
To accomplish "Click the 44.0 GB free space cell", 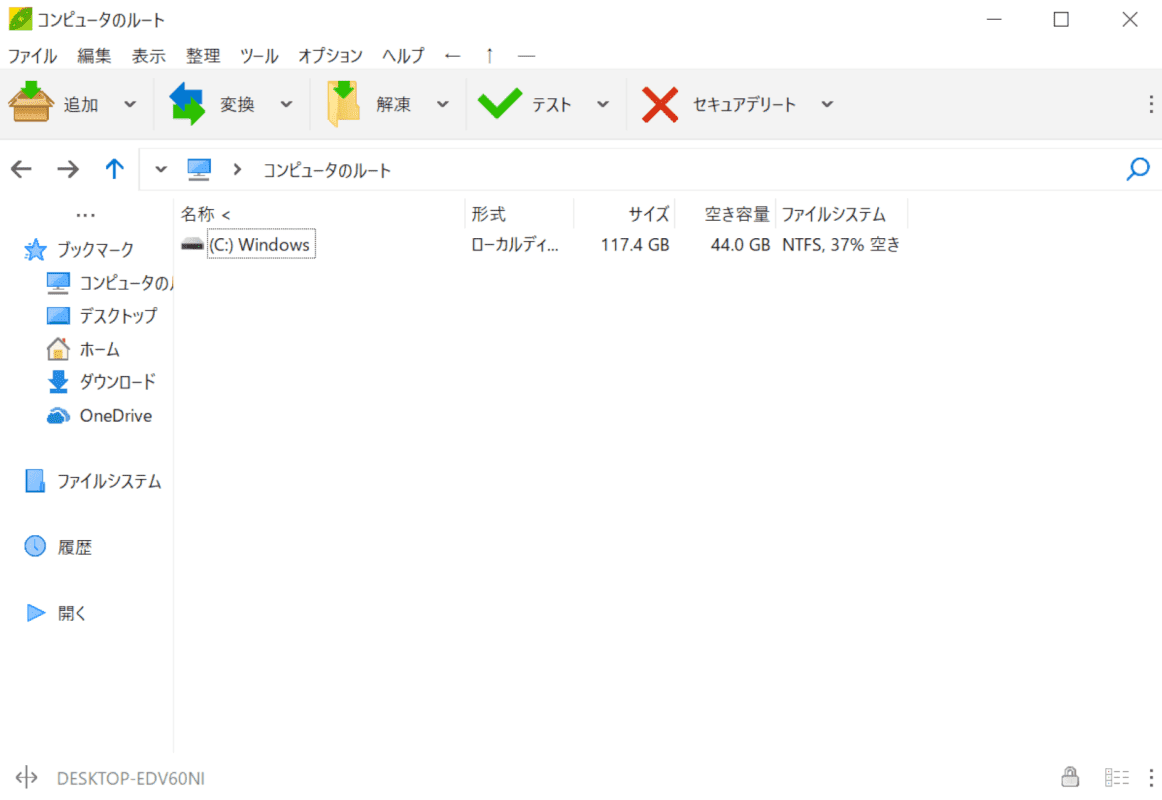I will pyautogui.click(x=740, y=244).
